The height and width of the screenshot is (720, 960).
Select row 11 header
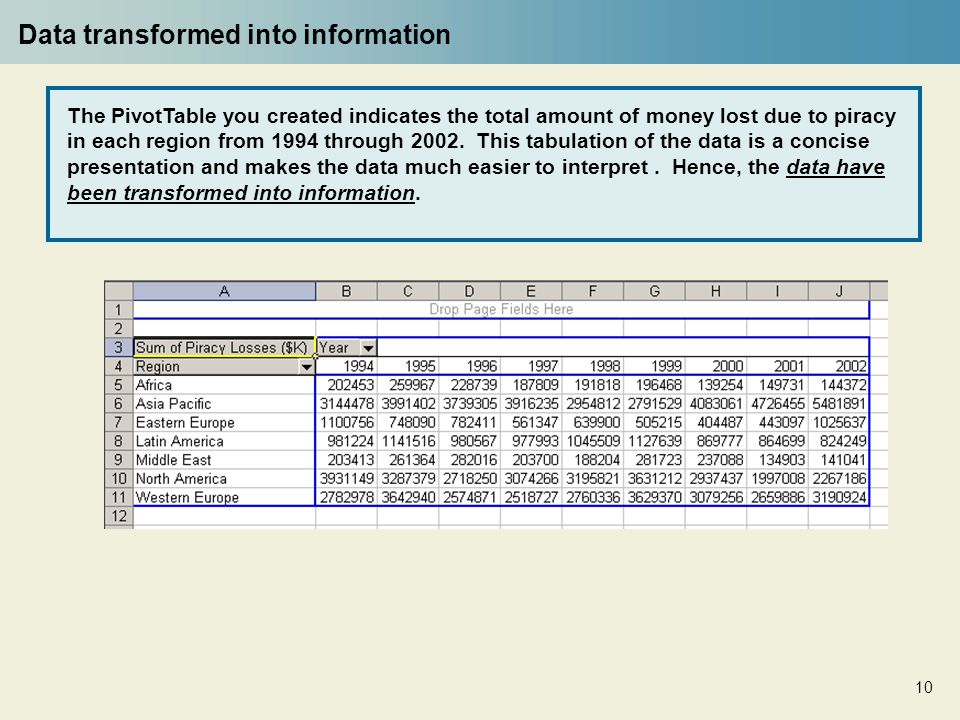click(119, 497)
